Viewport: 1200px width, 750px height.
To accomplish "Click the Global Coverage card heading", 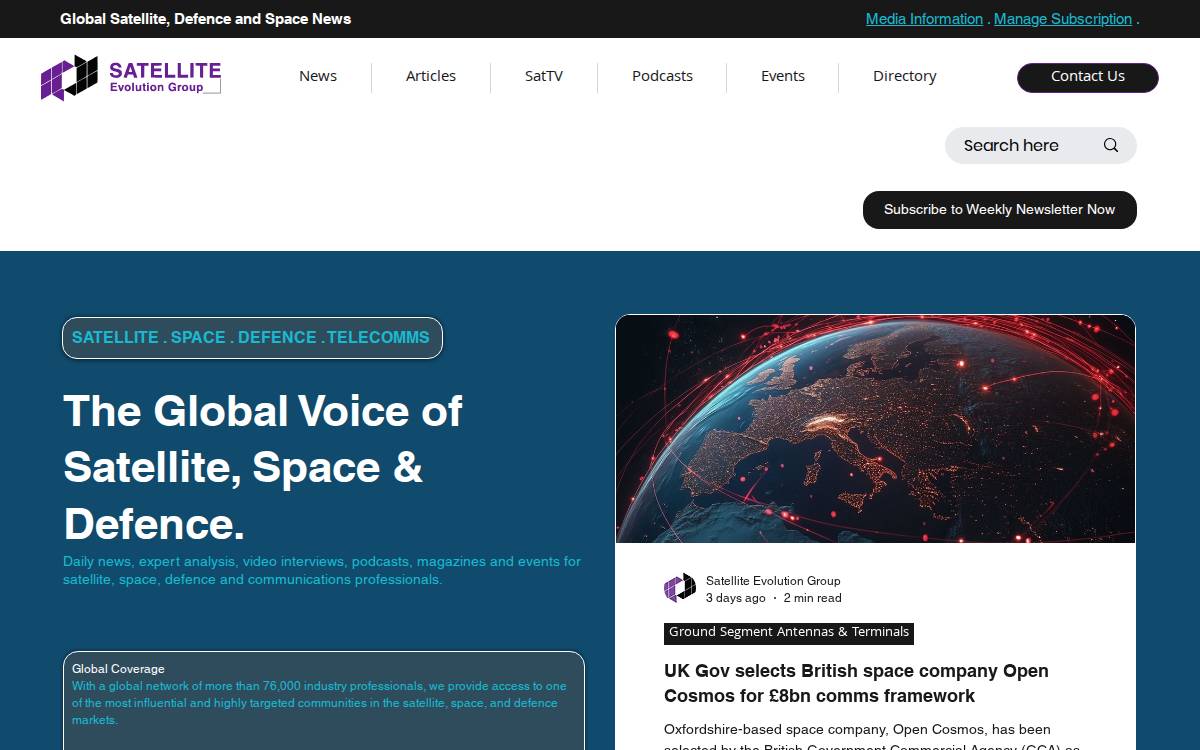I will coord(118,669).
